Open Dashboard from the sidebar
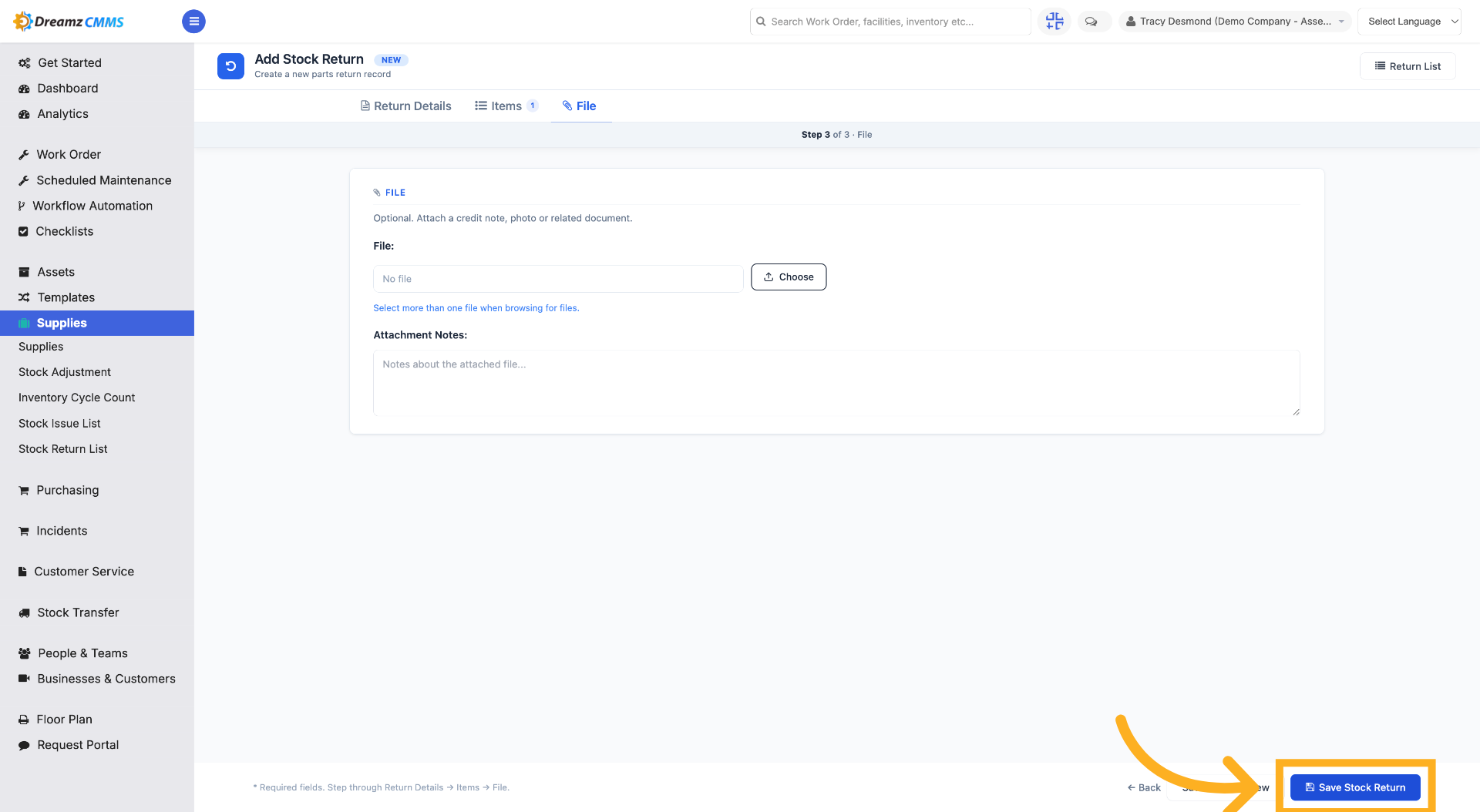This screenshot has height=812, width=1480. [67, 89]
